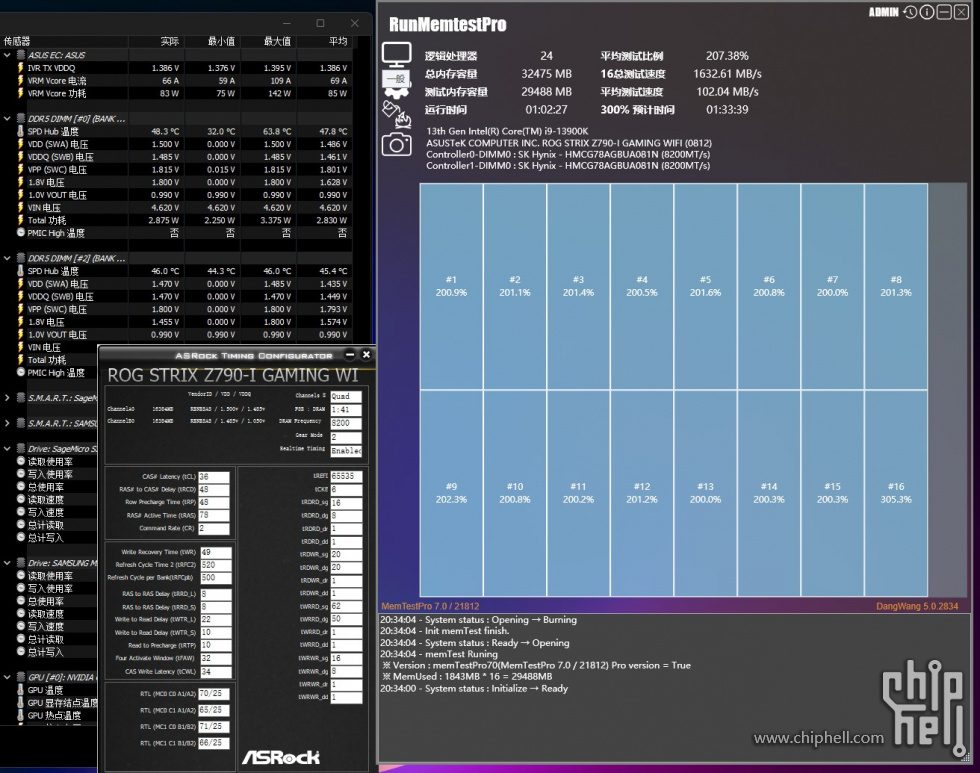Click the camera screenshot icon in RunMemtestPro

[396, 145]
